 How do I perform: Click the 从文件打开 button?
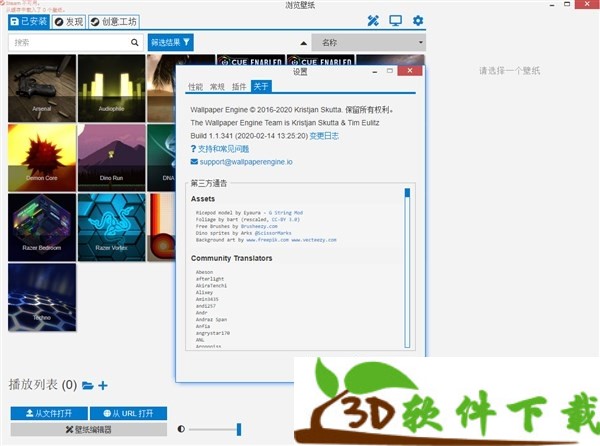(x=49, y=413)
